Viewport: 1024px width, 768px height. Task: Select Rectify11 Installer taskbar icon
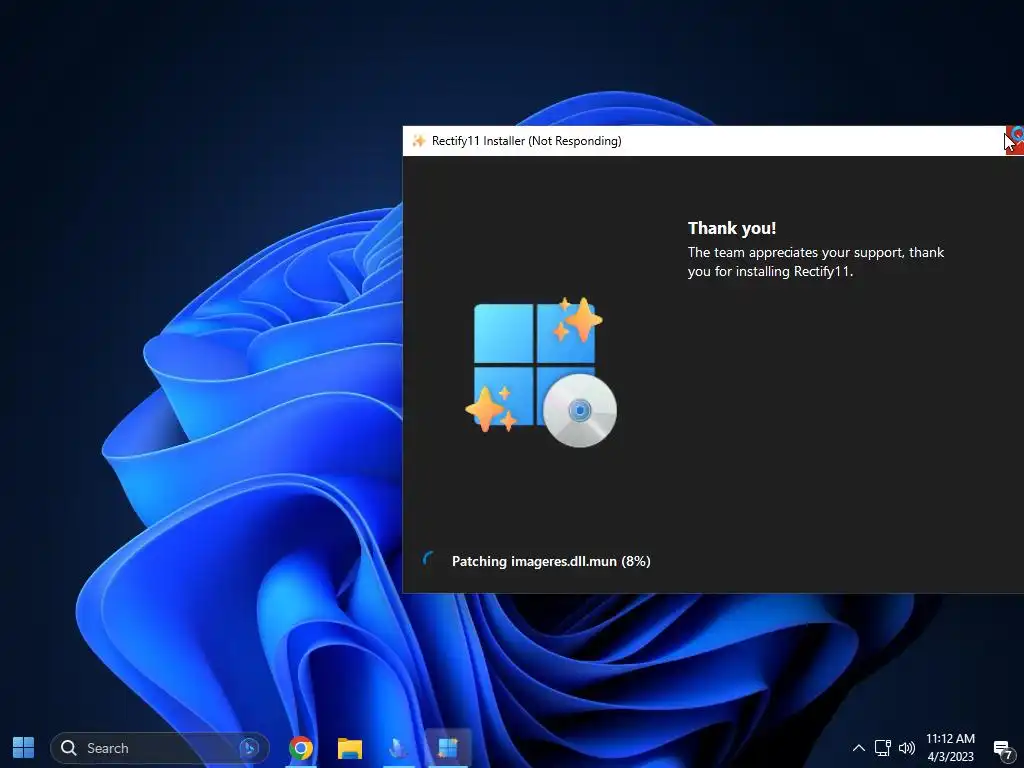(x=447, y=748)
